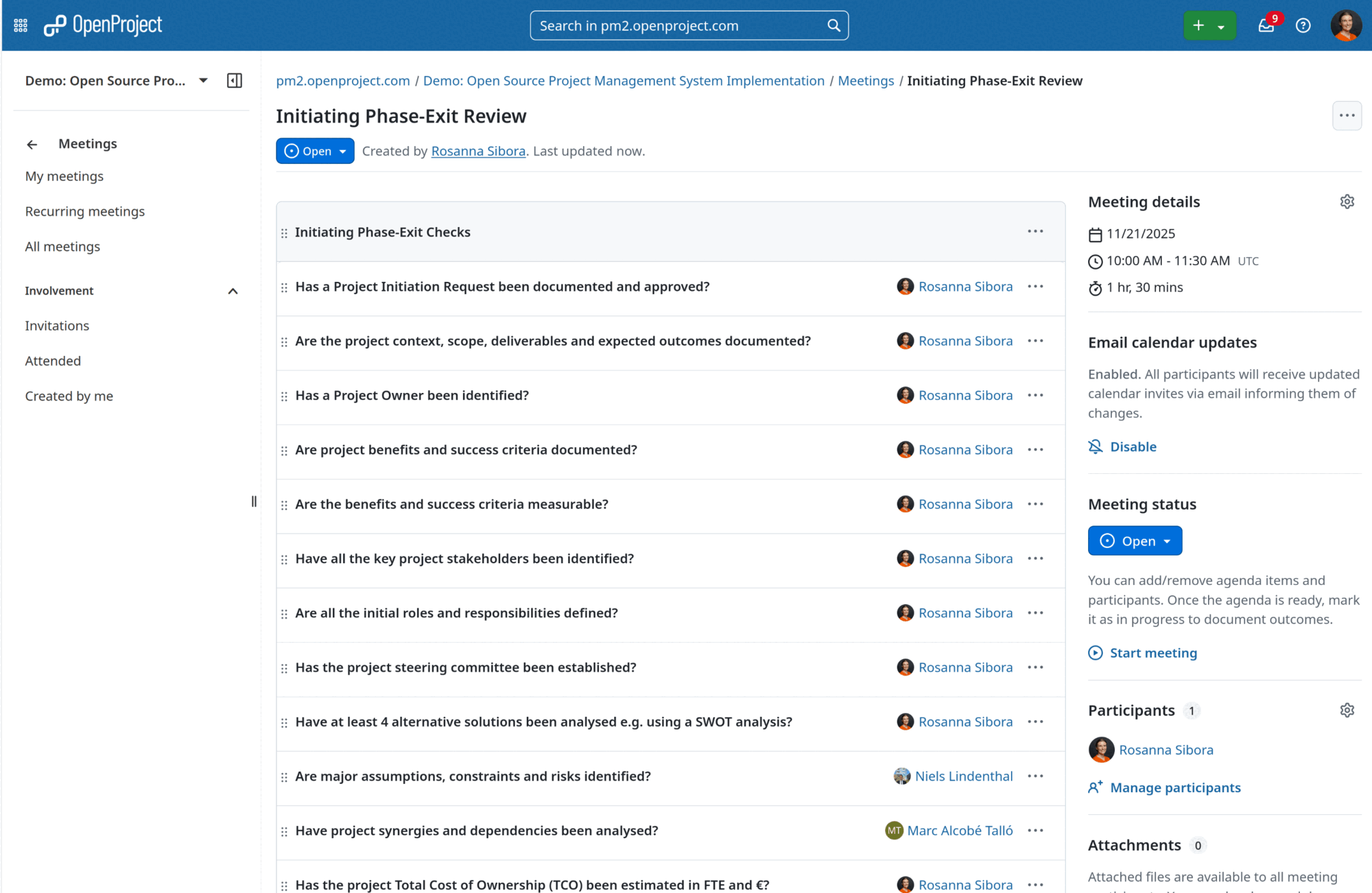Image resolution: width=1372 pixels, height=893 pixels.
Task: Go back using the Meetings back arrow
Action: pos(32,143)
